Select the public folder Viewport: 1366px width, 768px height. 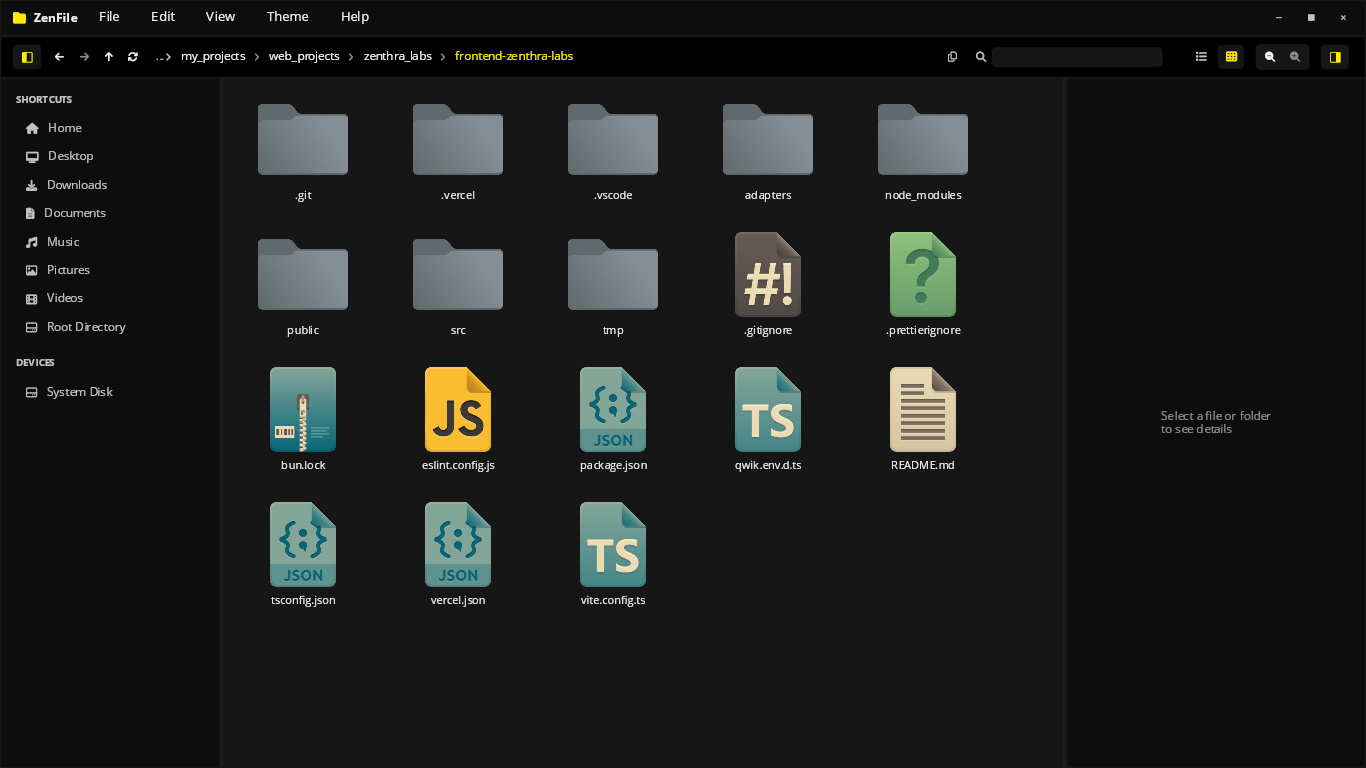pyautogui.click(x=303, y=286)
